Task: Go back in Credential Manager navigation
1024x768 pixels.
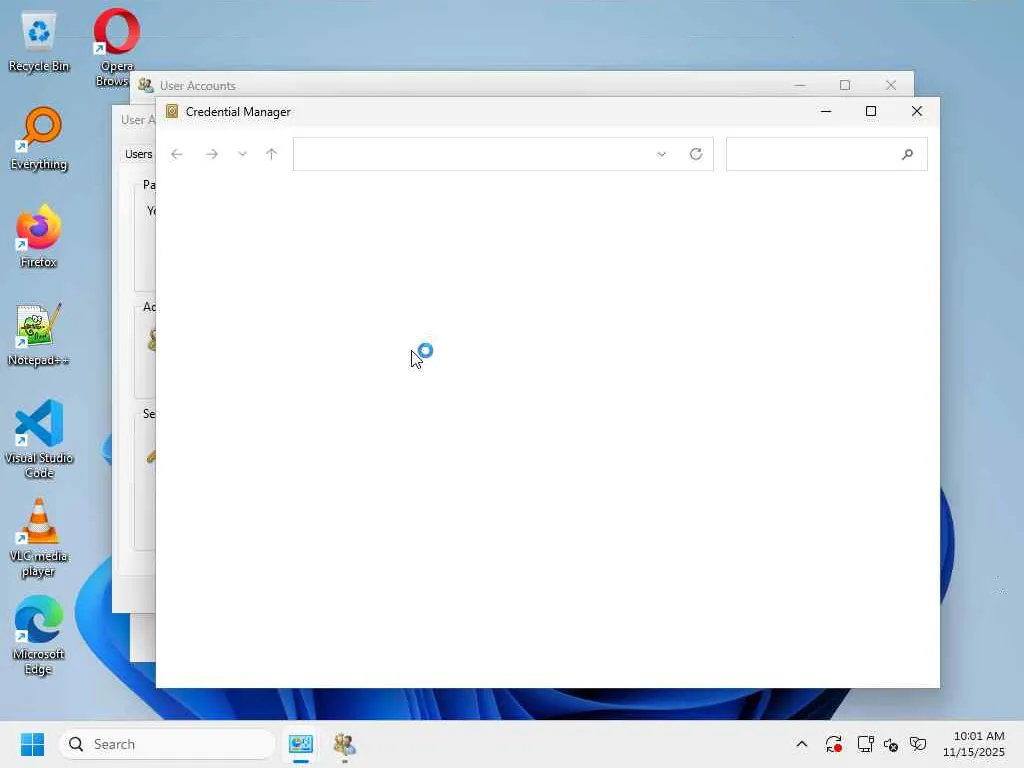Action: (176, 154)
